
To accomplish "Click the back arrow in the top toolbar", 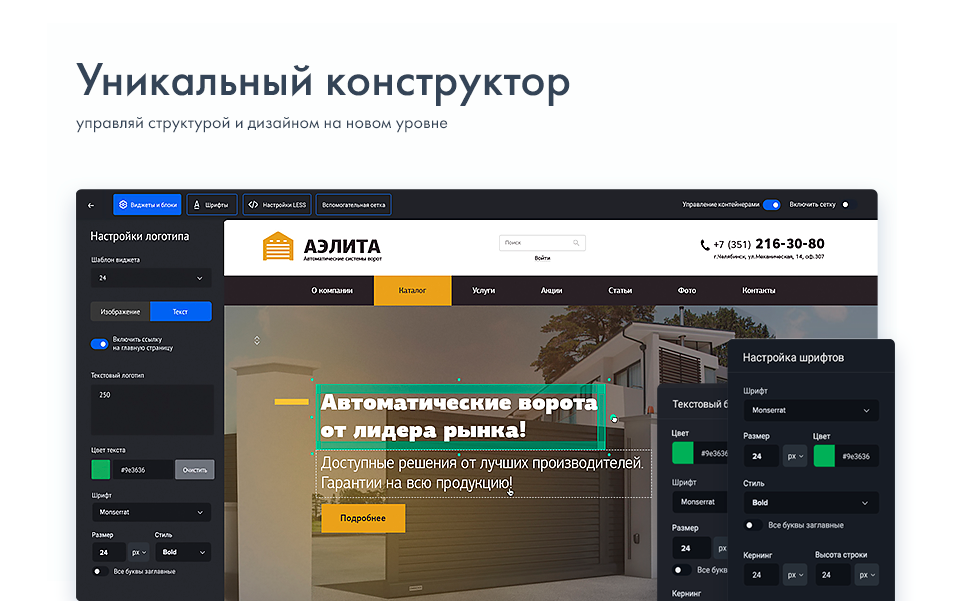I will tap(91, 205).
